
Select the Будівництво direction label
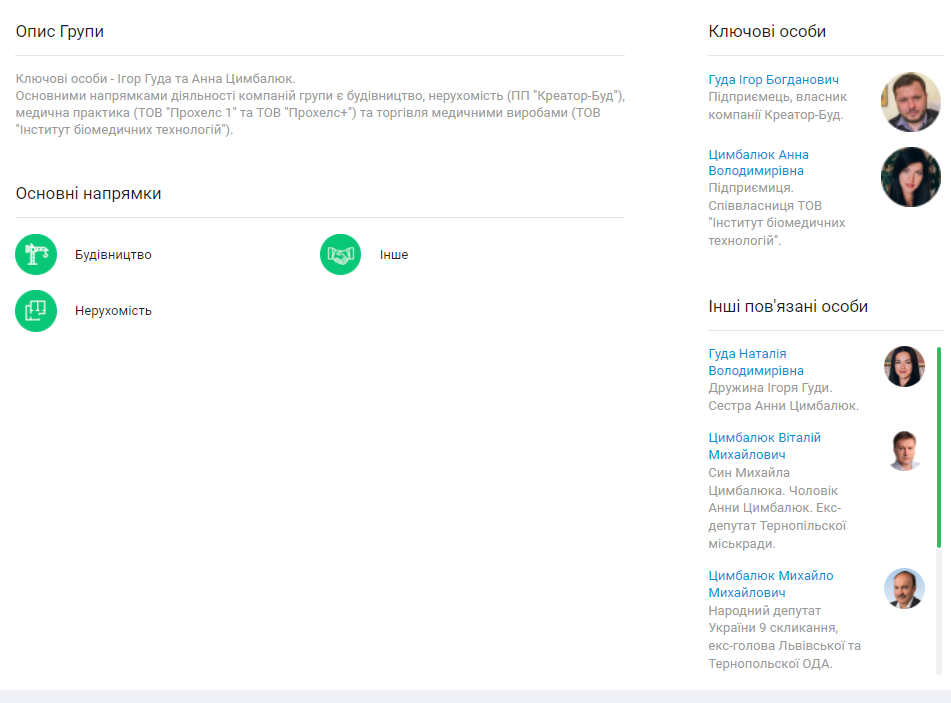pos(113,255)
